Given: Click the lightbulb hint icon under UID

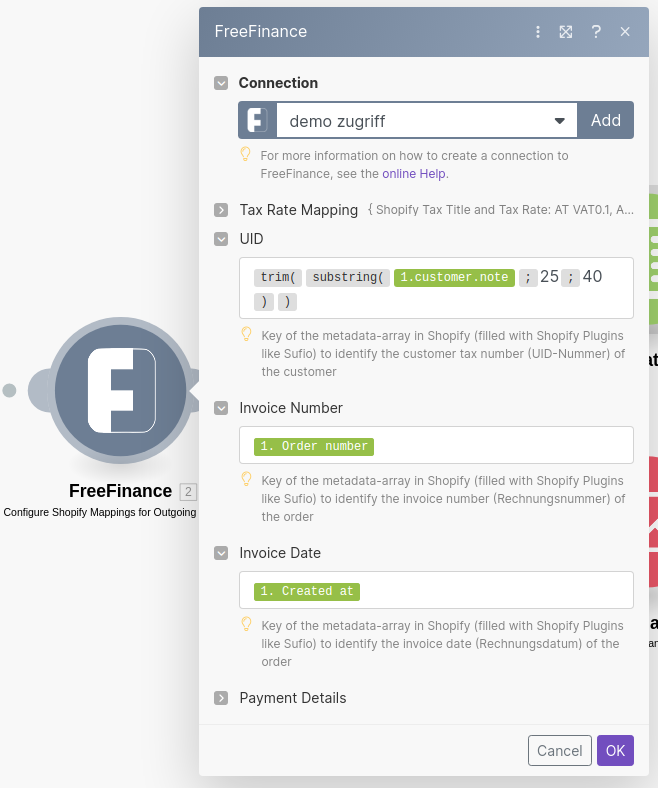Looking at the screenshot, I should click(x=246, y=334).
